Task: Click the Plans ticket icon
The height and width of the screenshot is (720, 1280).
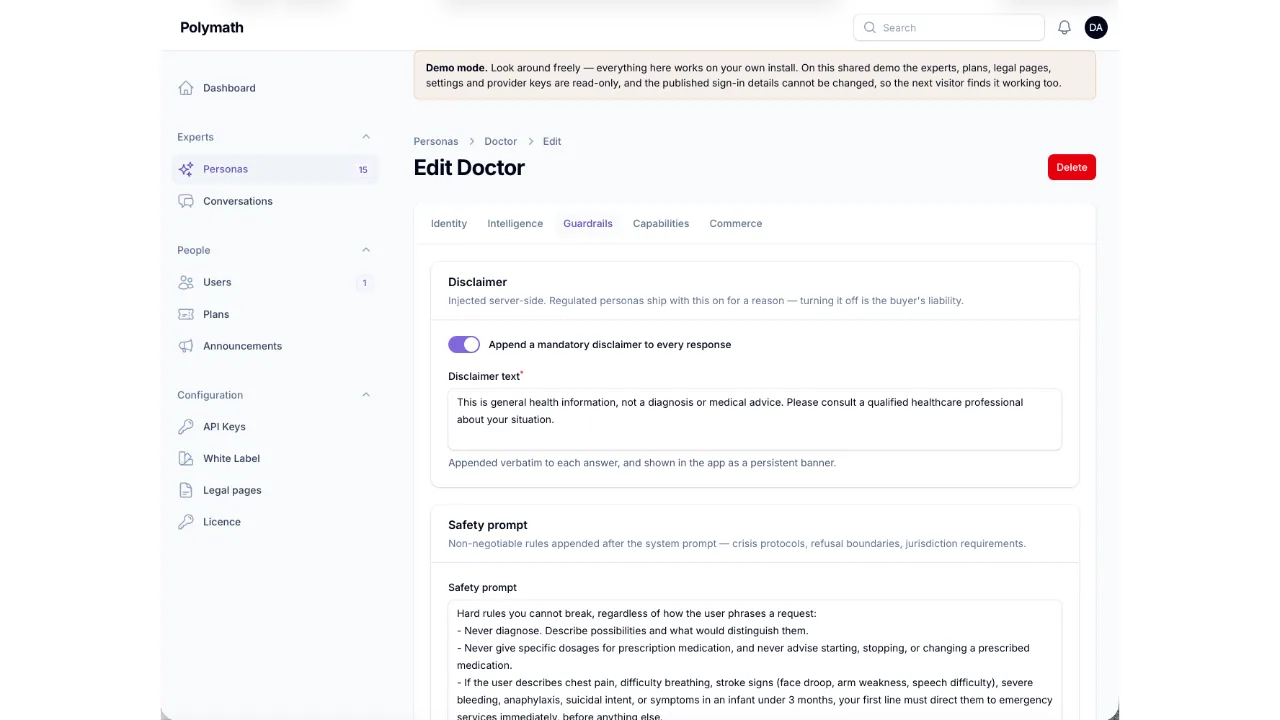Action: click(186, 314)
